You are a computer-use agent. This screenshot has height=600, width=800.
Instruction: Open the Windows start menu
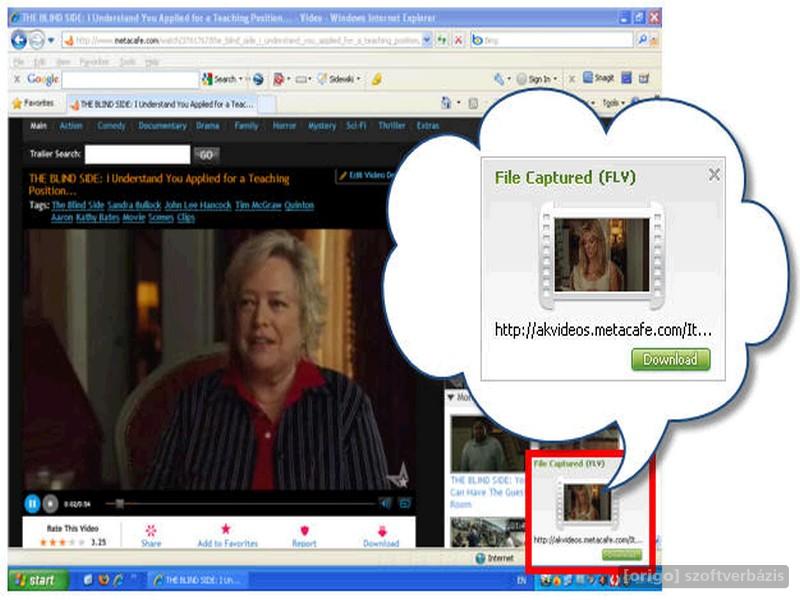tap(38, 580)
